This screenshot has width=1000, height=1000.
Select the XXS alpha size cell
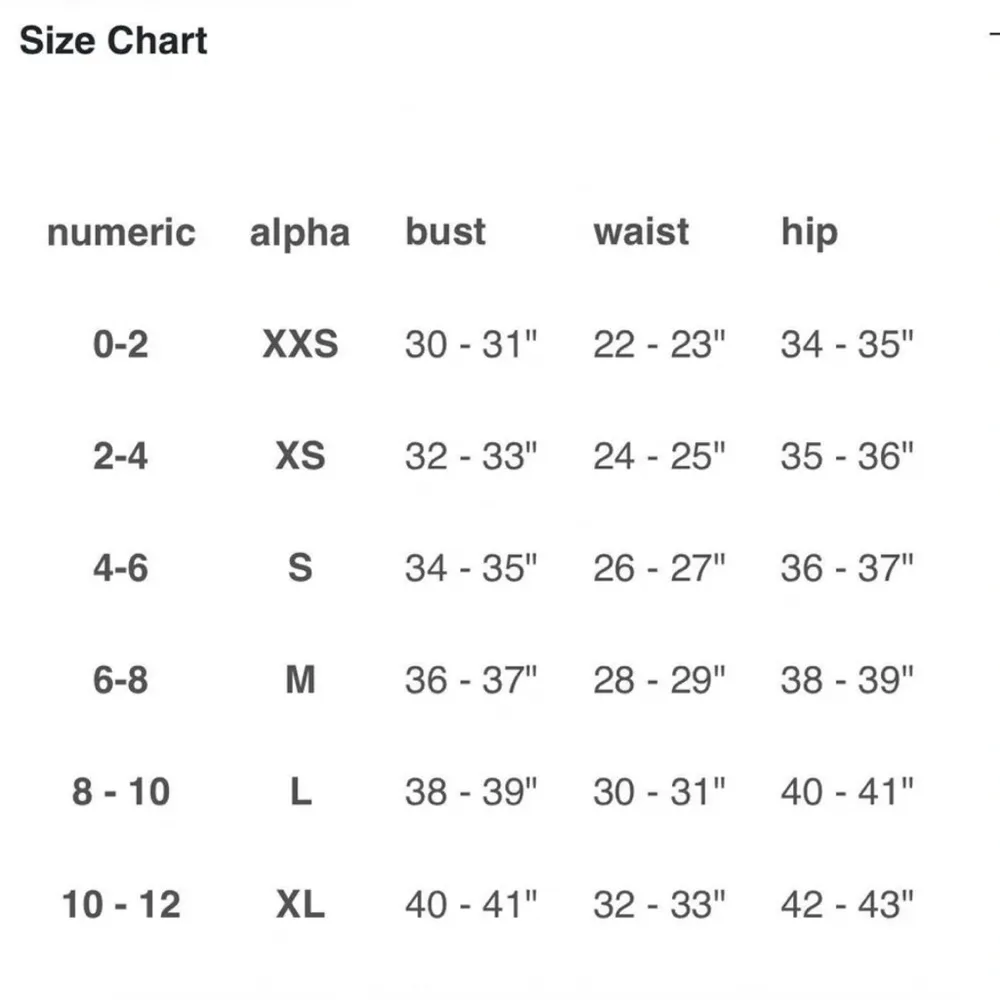[x=300, y=345]
